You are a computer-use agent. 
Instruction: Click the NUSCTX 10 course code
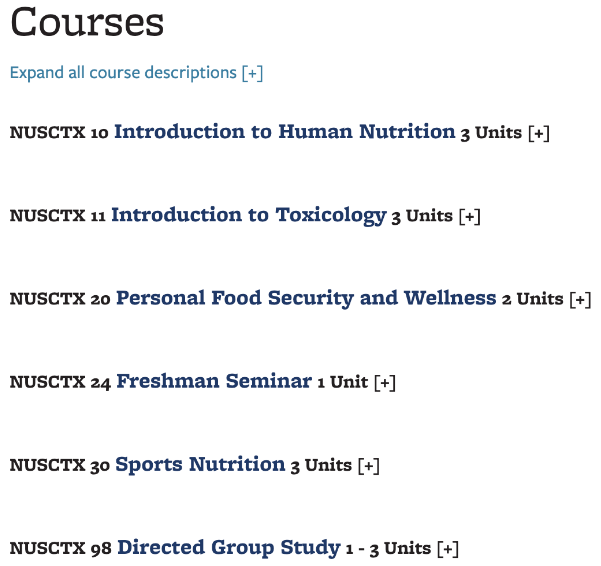(59, 133)
